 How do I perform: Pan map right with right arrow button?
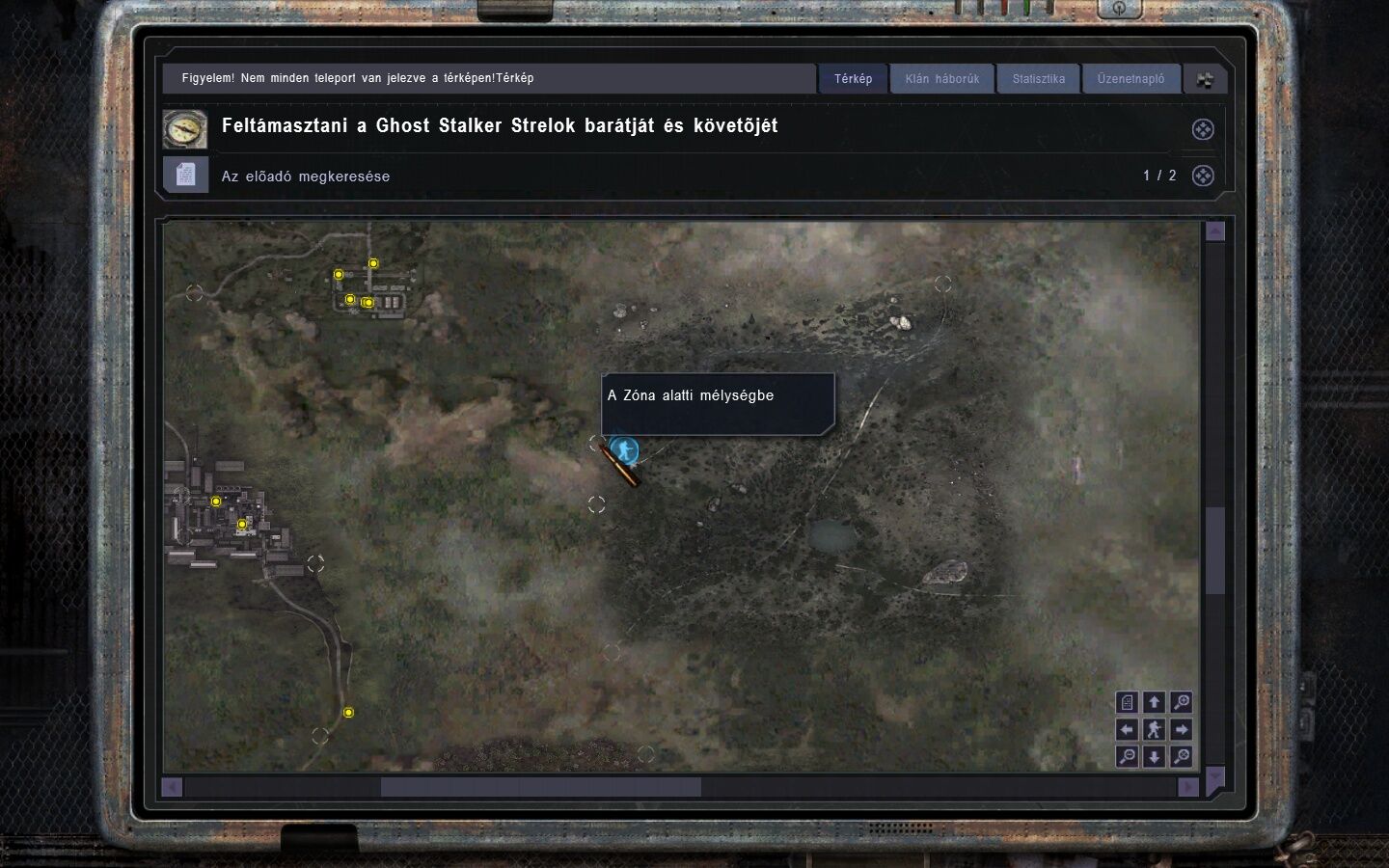1181,729
